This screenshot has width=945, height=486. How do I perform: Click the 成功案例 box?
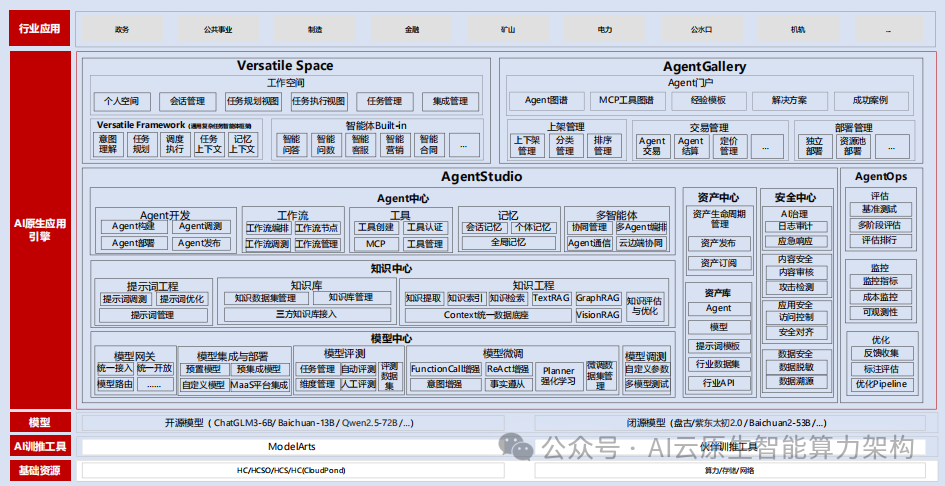point(870,101)
